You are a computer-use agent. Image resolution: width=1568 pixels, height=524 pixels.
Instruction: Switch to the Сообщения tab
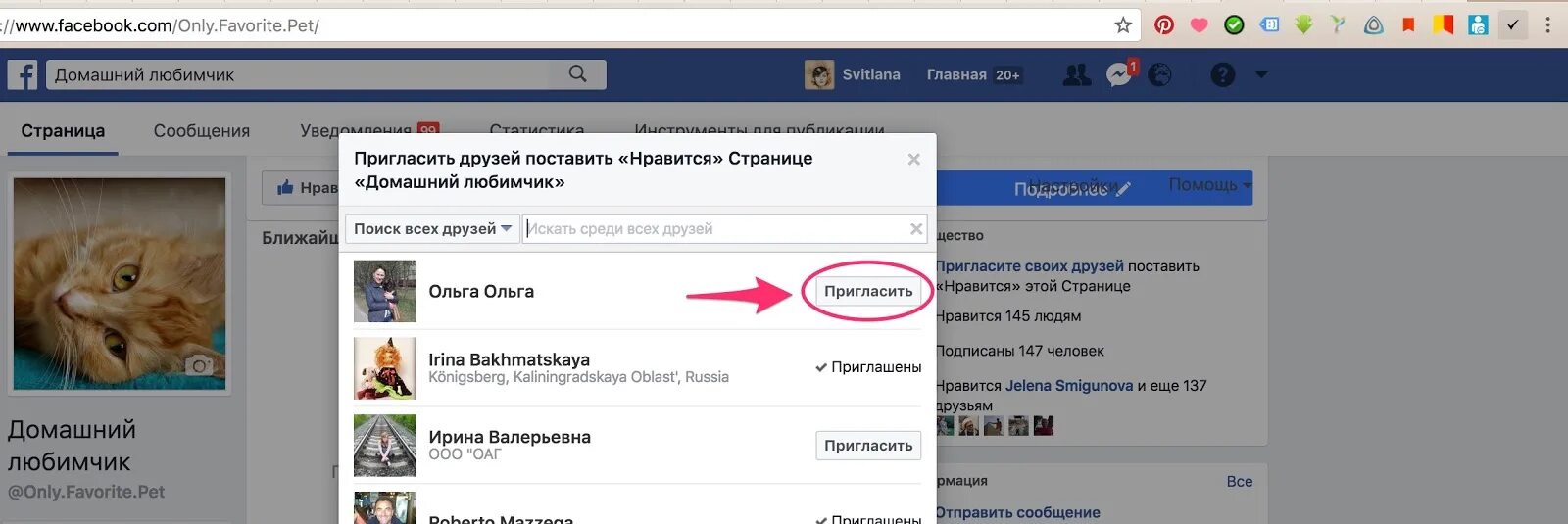coord(202,131)
